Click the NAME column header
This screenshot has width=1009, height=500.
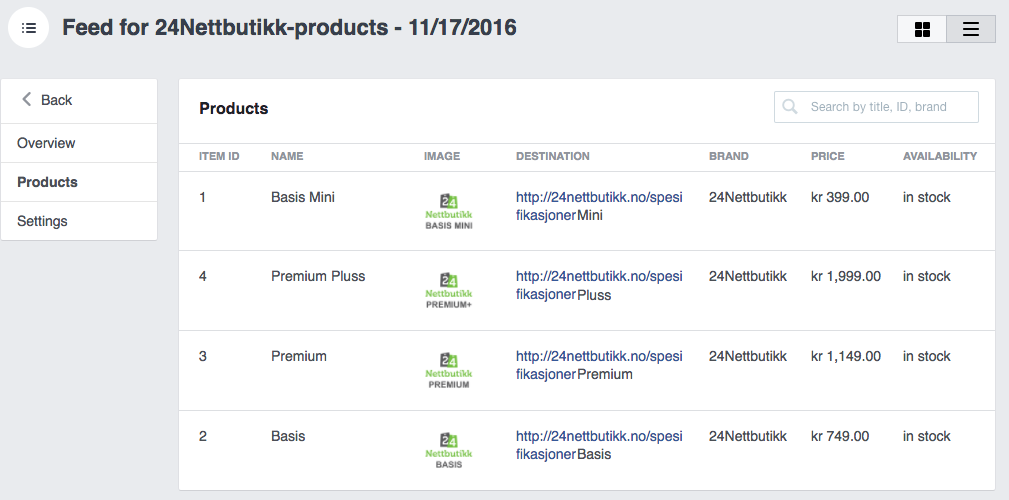click(x=287, y=156)
